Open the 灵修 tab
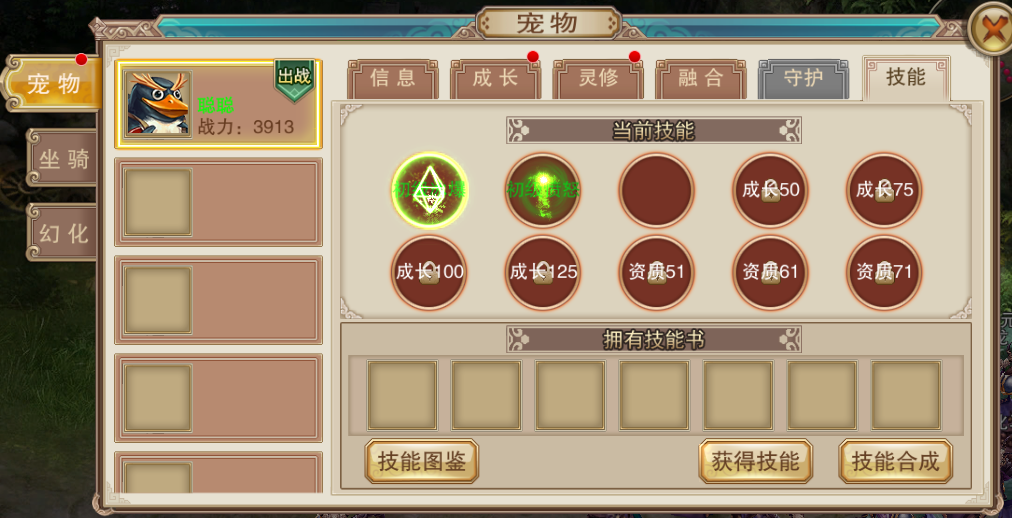1012x518 pixels. (598, 79)
